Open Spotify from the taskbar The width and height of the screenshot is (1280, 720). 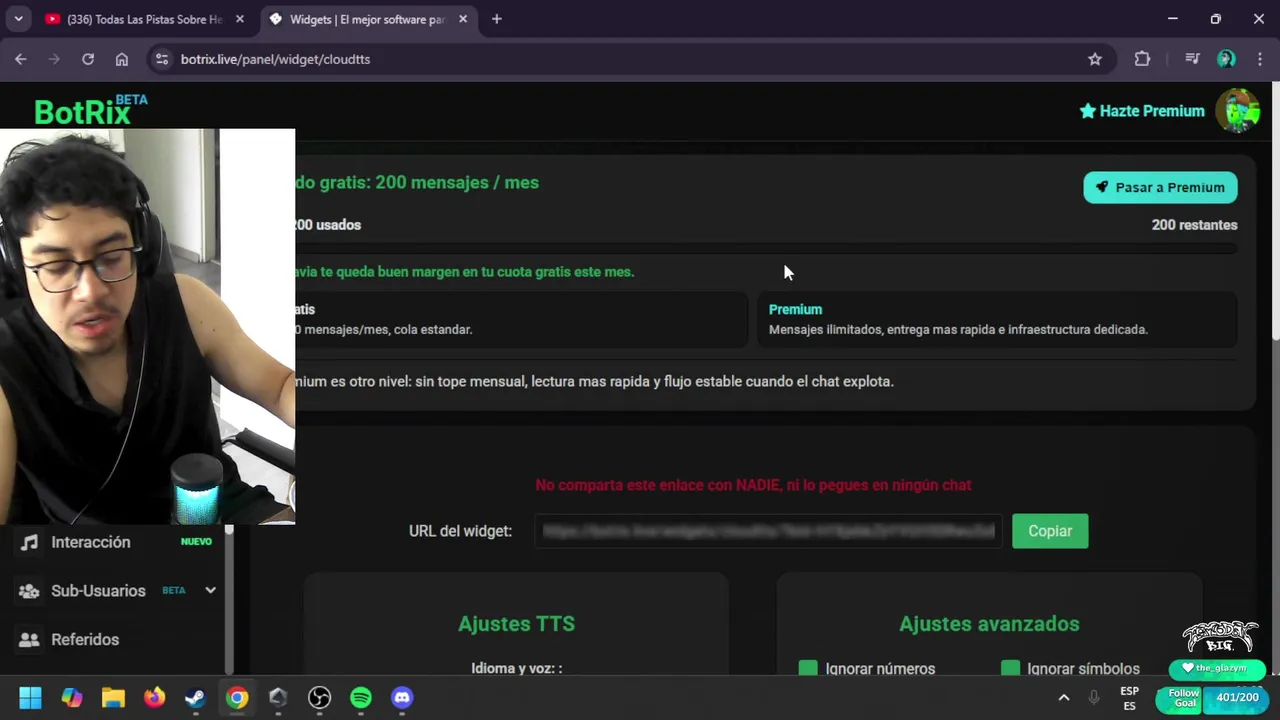pyautogui.click(x=361, y=697)
